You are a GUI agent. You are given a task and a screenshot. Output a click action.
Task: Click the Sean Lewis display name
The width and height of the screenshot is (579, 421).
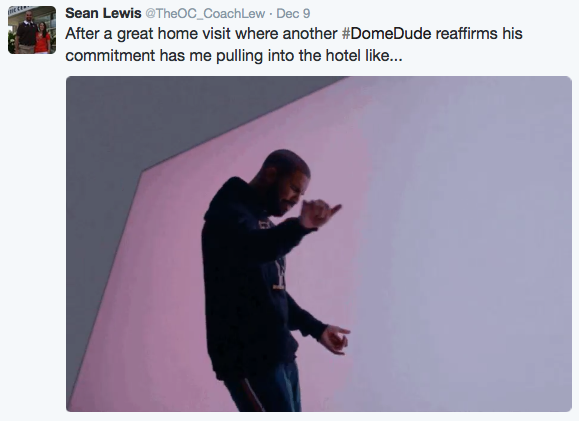[103, 14]
